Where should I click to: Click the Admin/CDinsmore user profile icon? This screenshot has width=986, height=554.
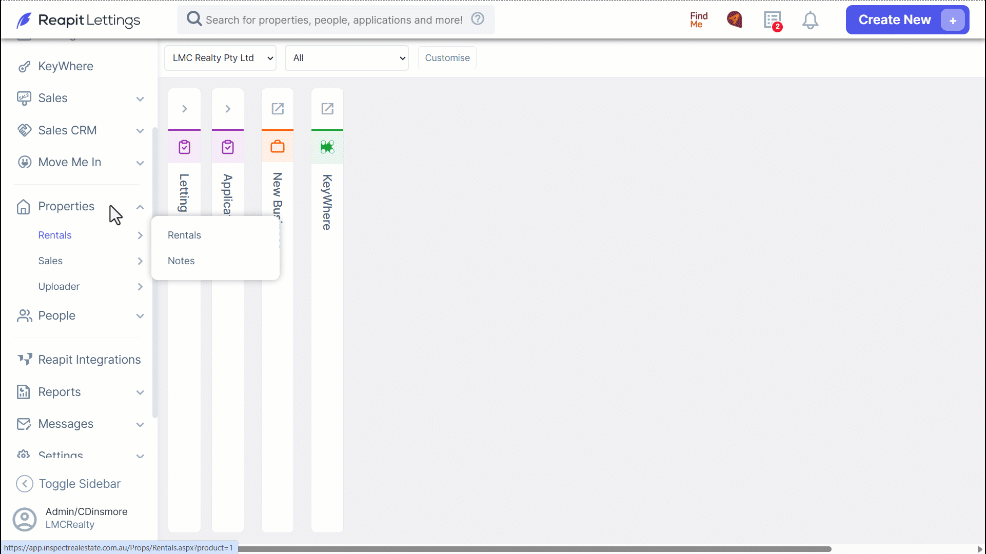pos(25,519)
